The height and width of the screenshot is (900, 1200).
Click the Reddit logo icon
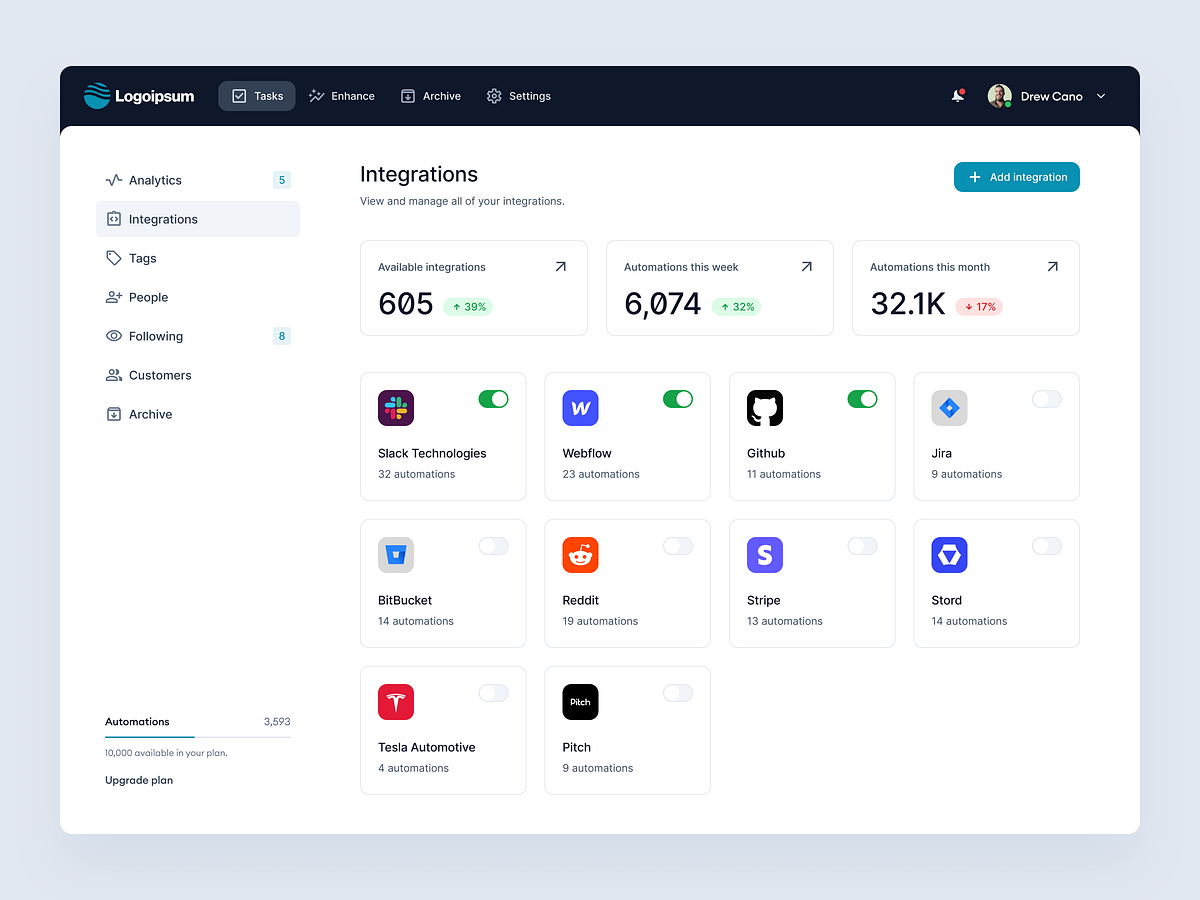click(580, 555)
